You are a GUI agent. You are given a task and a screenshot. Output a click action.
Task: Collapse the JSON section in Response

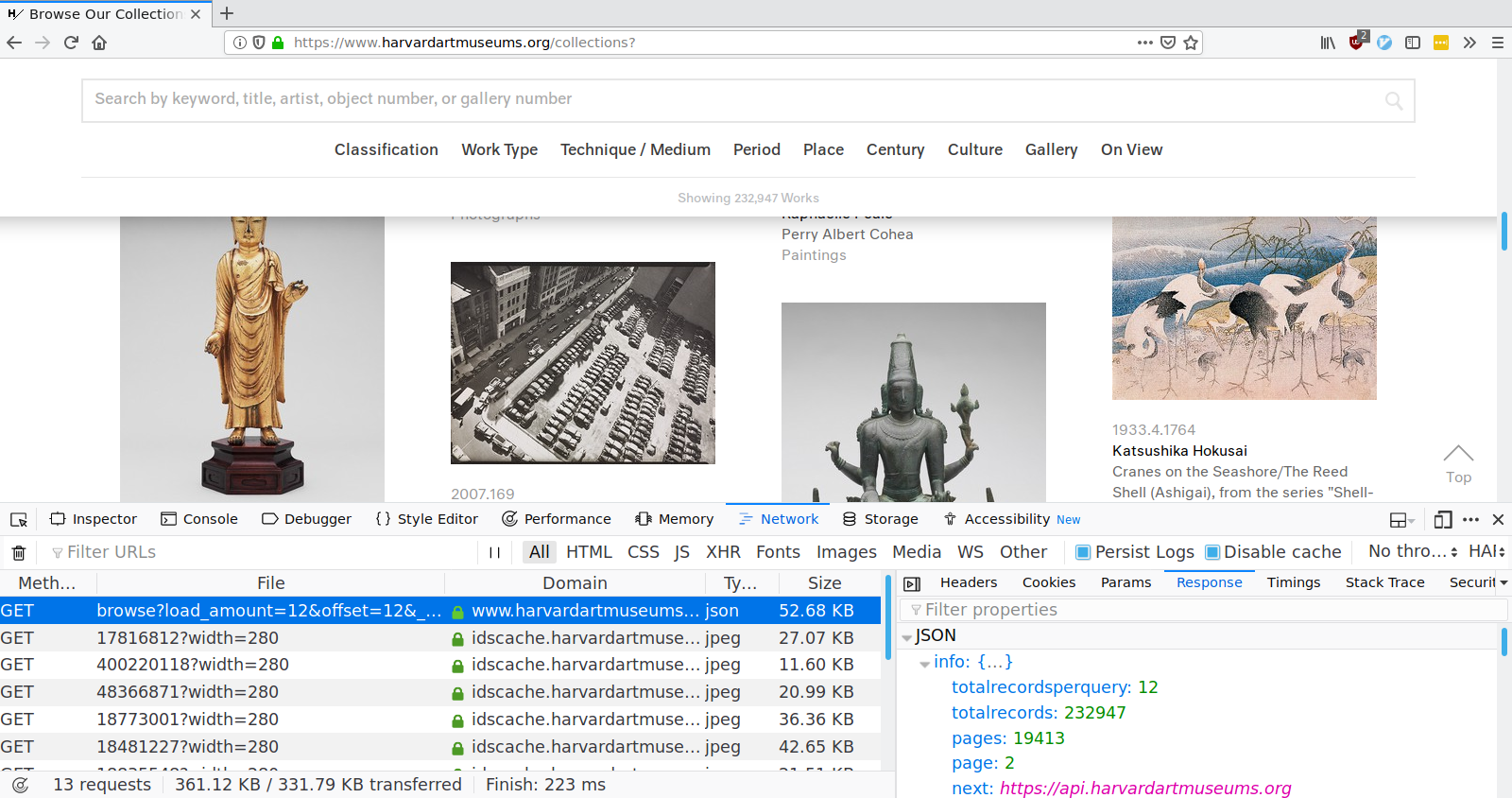907,637
